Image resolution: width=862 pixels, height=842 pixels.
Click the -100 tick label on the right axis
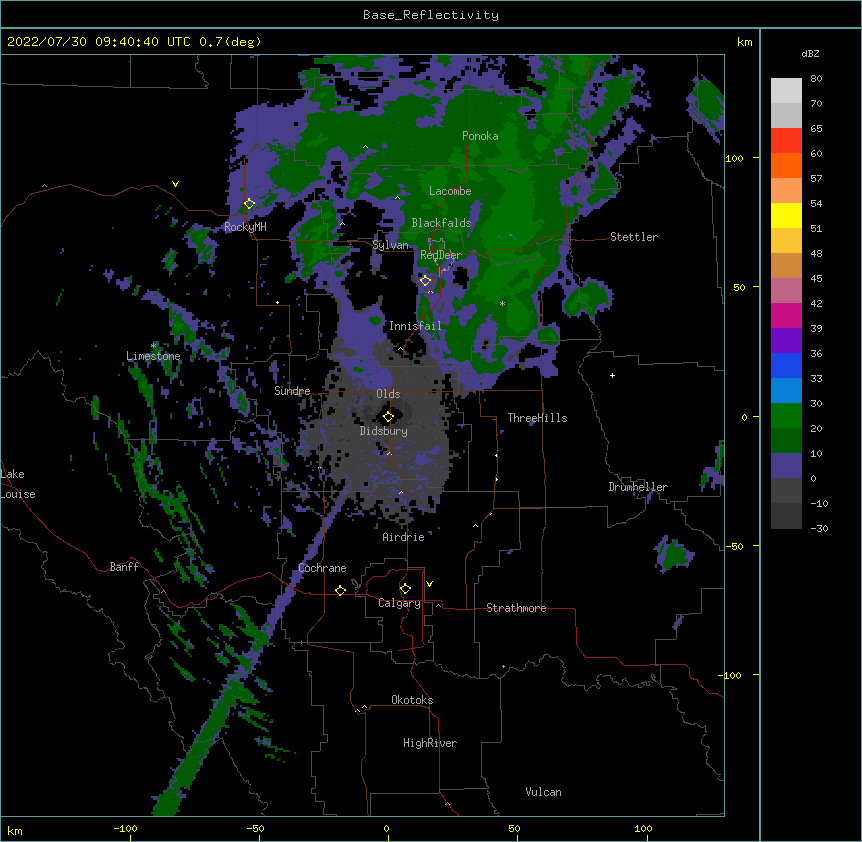click(x=731, y=675)
